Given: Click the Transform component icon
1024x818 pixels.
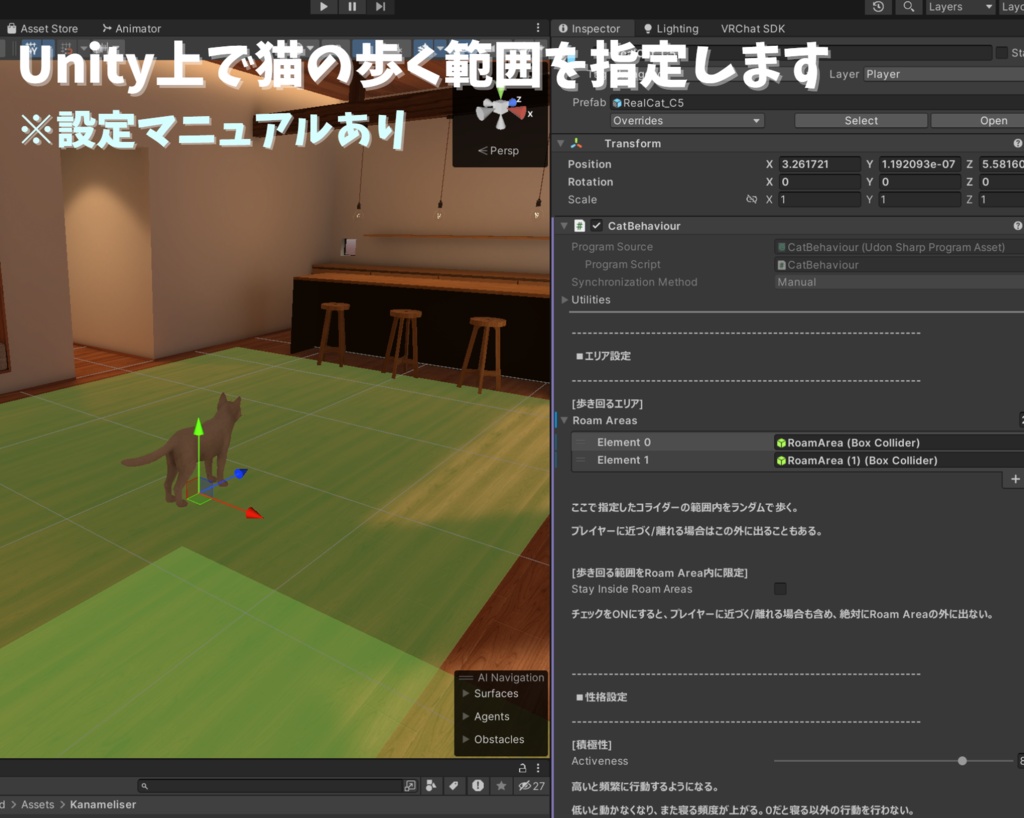Looking at the screenshot, I should pos(576,143).
